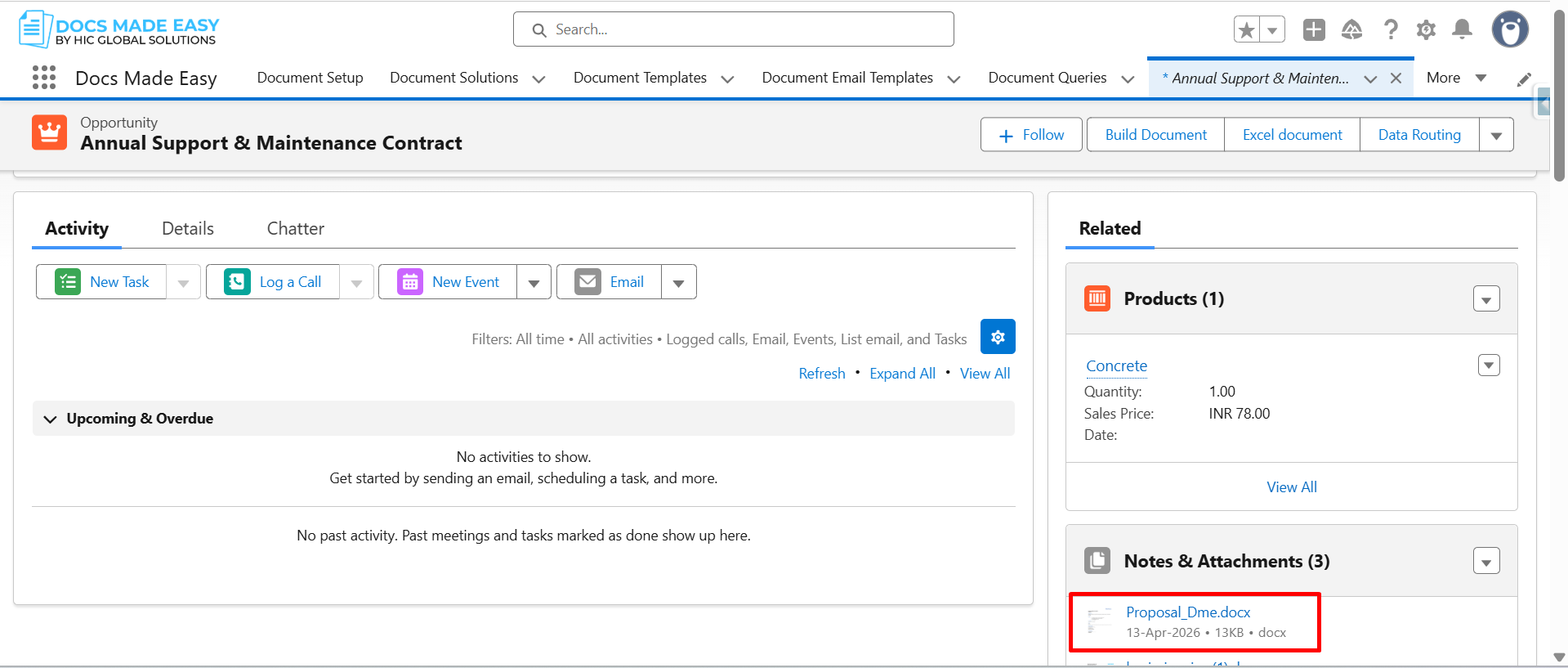Viewport: 1568px width, 668px height.
Task: Expand the Document Templates menu chevron
Action: pos(727,79)
